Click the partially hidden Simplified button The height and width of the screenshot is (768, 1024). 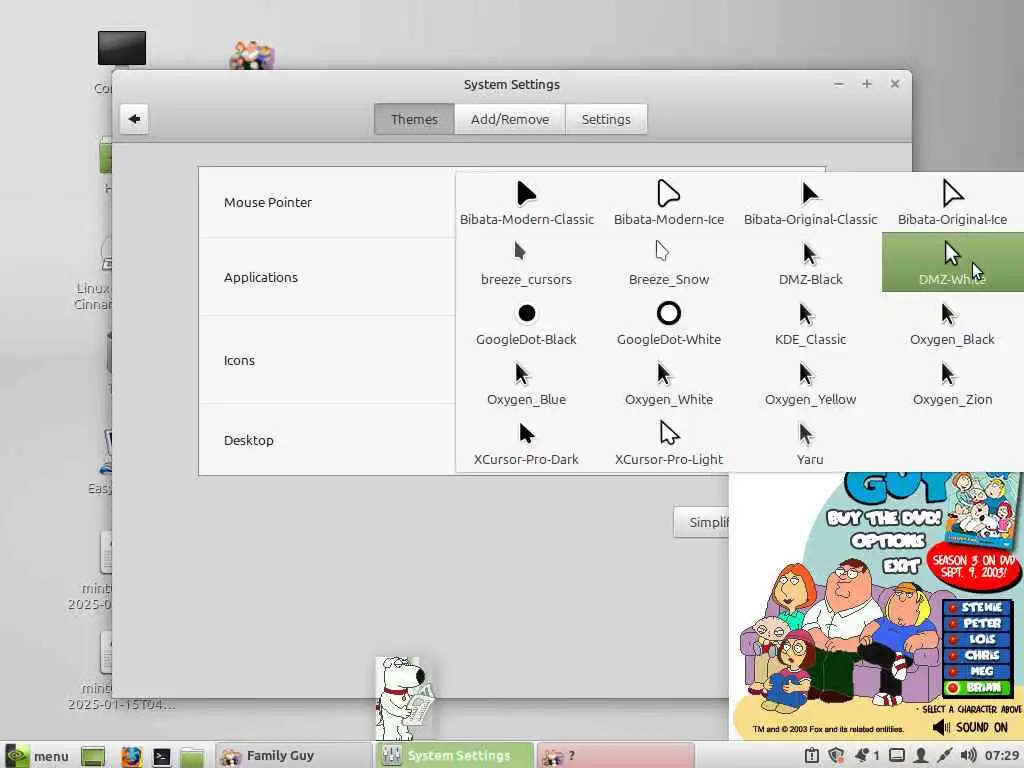(x=702, y=522)
